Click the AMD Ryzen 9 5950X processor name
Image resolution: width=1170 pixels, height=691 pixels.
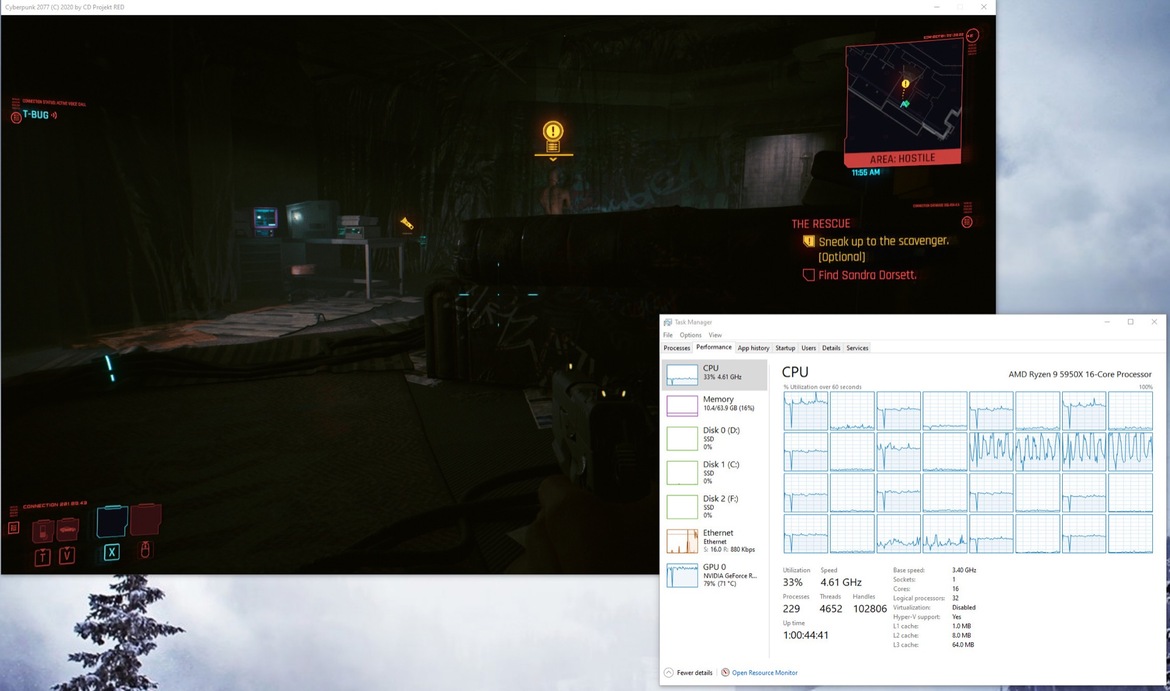[x=1080, y=374]
